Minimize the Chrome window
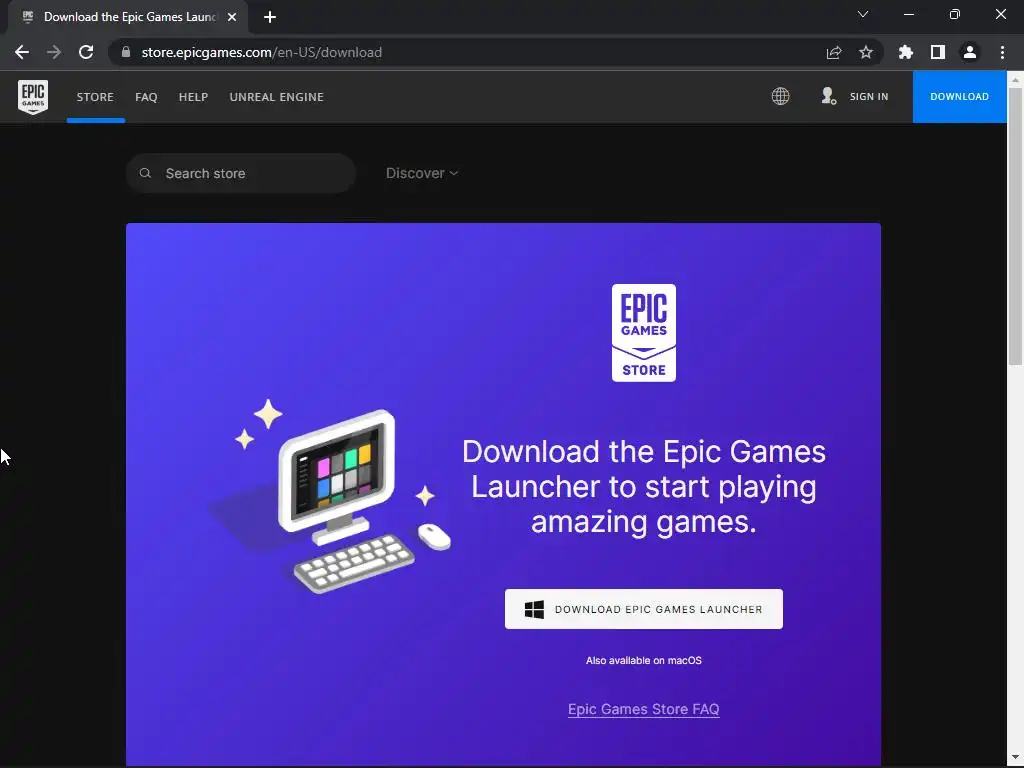This screenshot has height=768, width=1024. point(909,14)
